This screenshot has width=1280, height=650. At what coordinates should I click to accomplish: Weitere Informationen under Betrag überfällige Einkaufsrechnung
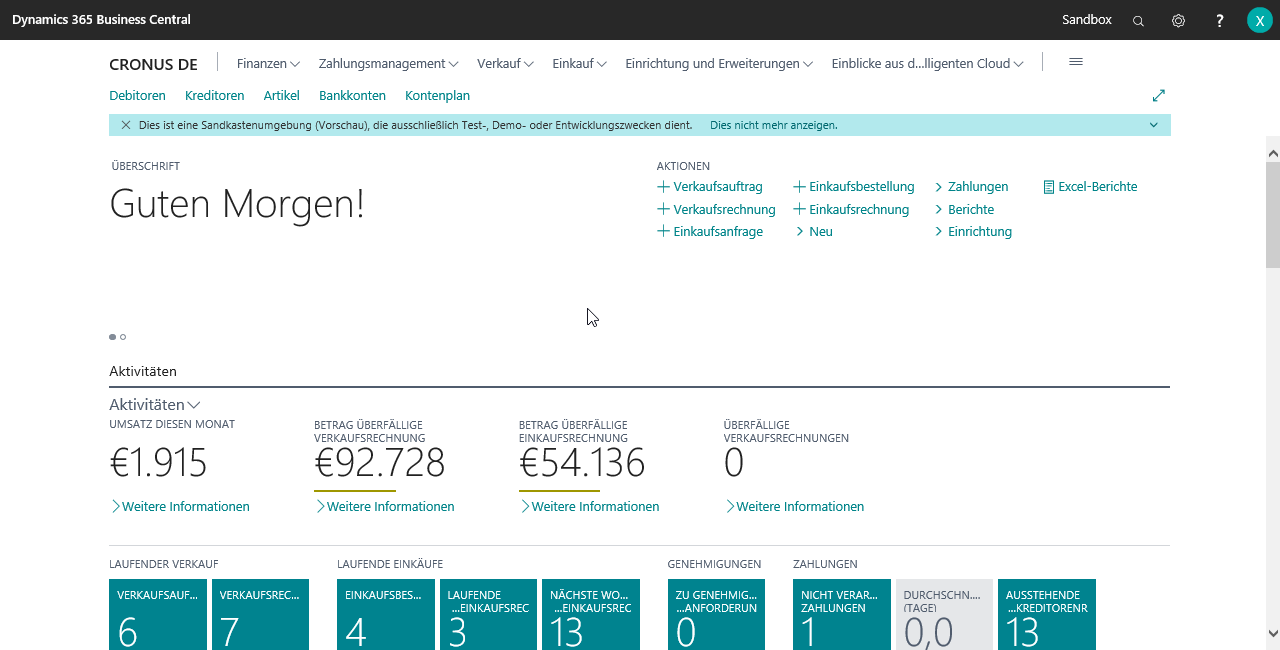(x=590, y=507)
